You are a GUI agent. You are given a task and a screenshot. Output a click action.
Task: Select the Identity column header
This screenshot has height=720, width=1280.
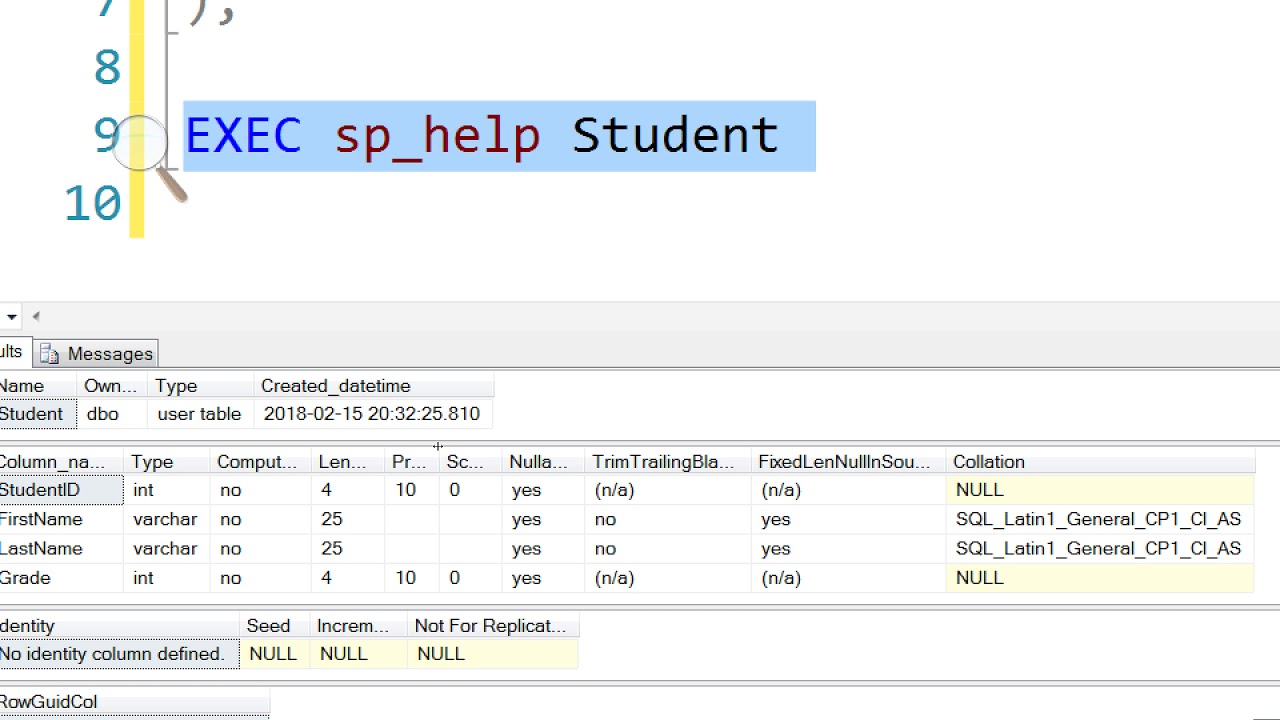coord(119,626)
